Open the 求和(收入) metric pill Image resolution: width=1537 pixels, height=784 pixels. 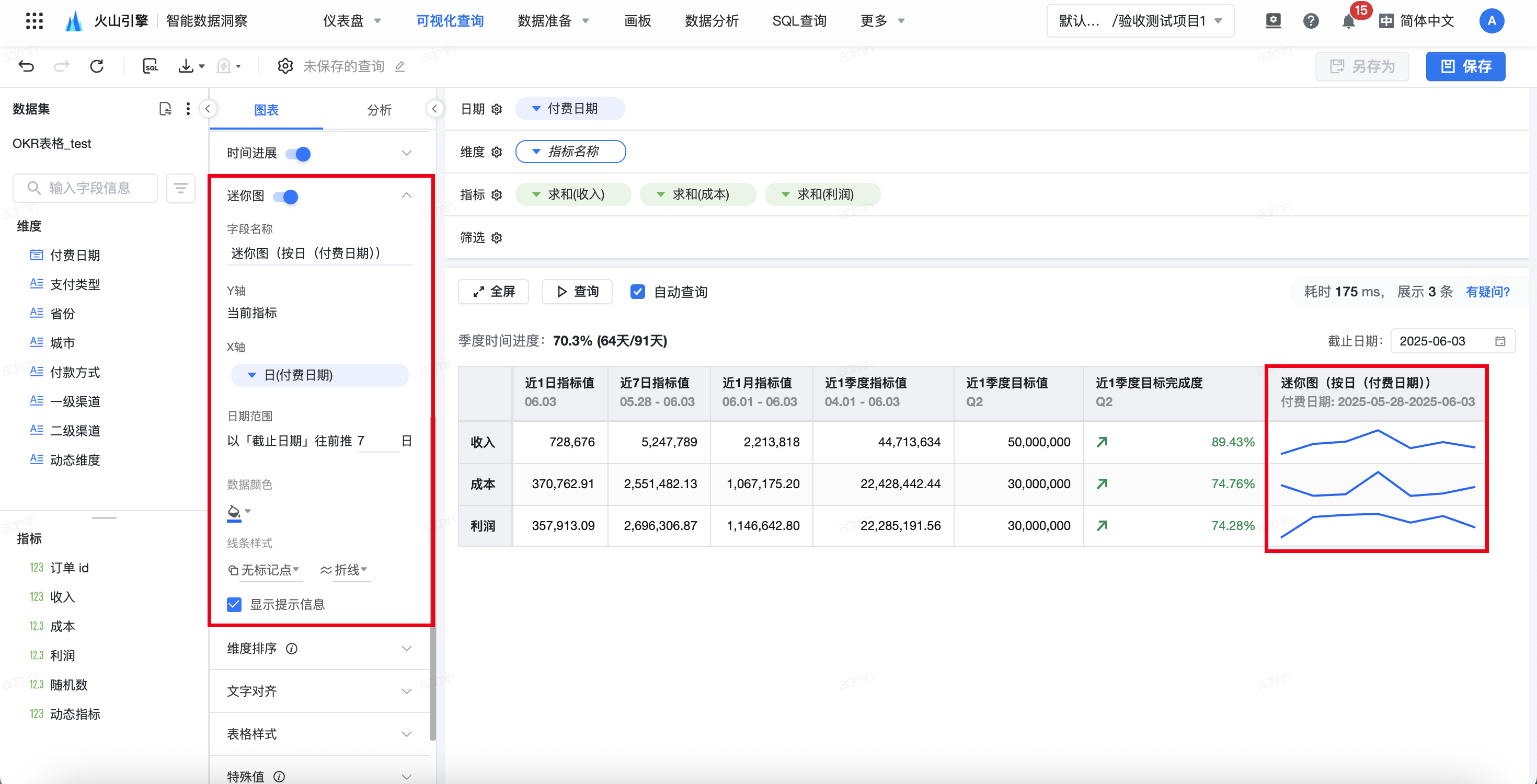coord(573,194)
